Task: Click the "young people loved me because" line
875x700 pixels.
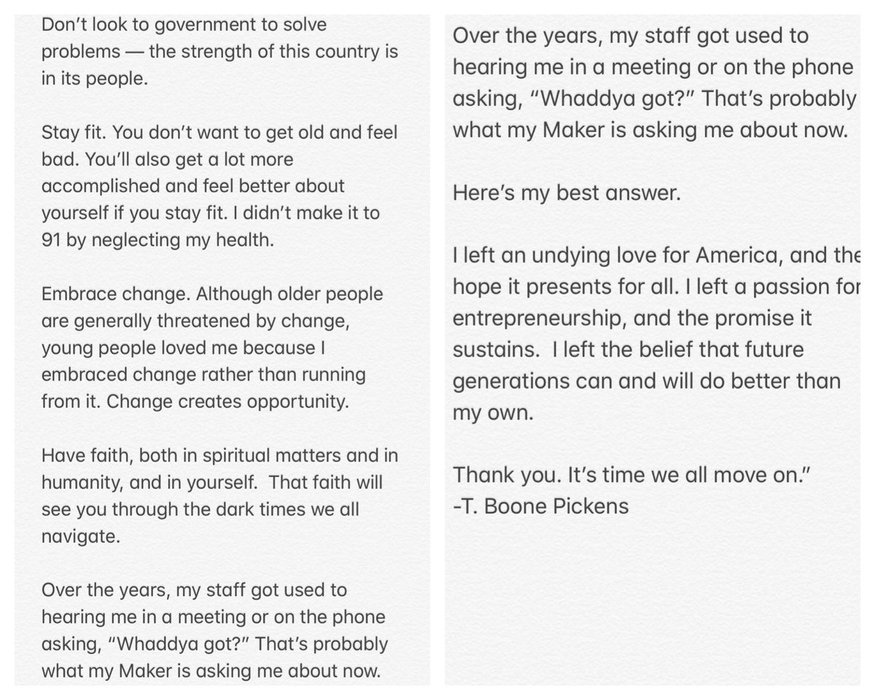Action: tap(191, 348)
